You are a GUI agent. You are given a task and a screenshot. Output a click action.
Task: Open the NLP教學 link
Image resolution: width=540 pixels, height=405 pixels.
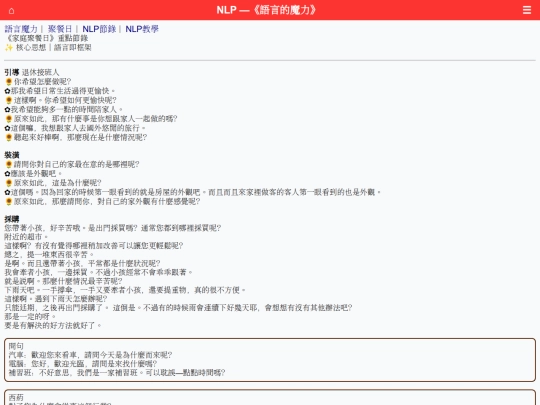[x=142, y=29]
